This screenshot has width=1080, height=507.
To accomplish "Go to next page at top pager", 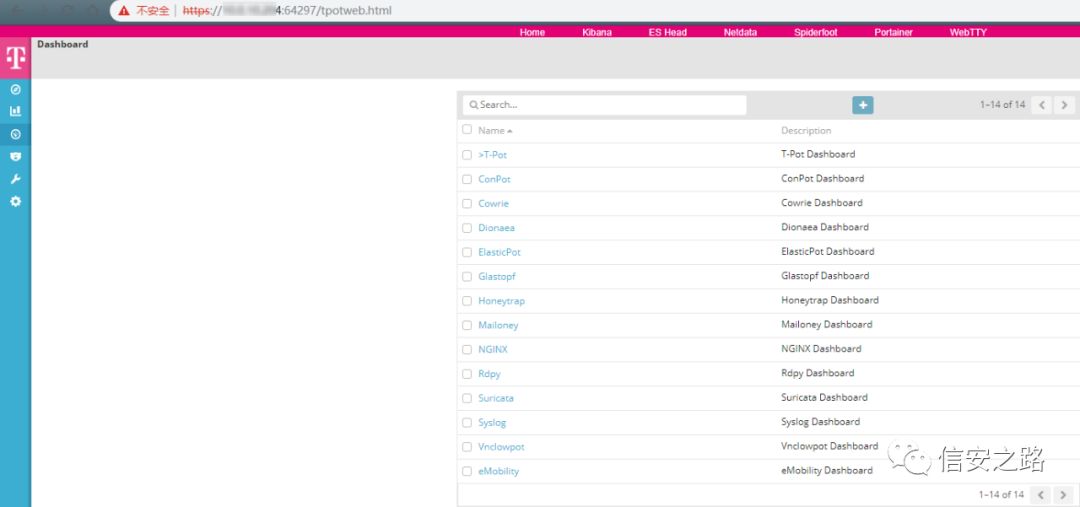I will [1064, 105].
